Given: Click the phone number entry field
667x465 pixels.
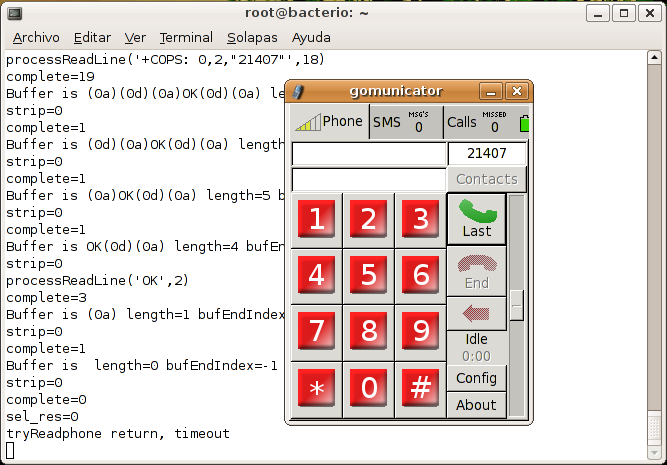Looking at the screenshot, I should 369,154.
